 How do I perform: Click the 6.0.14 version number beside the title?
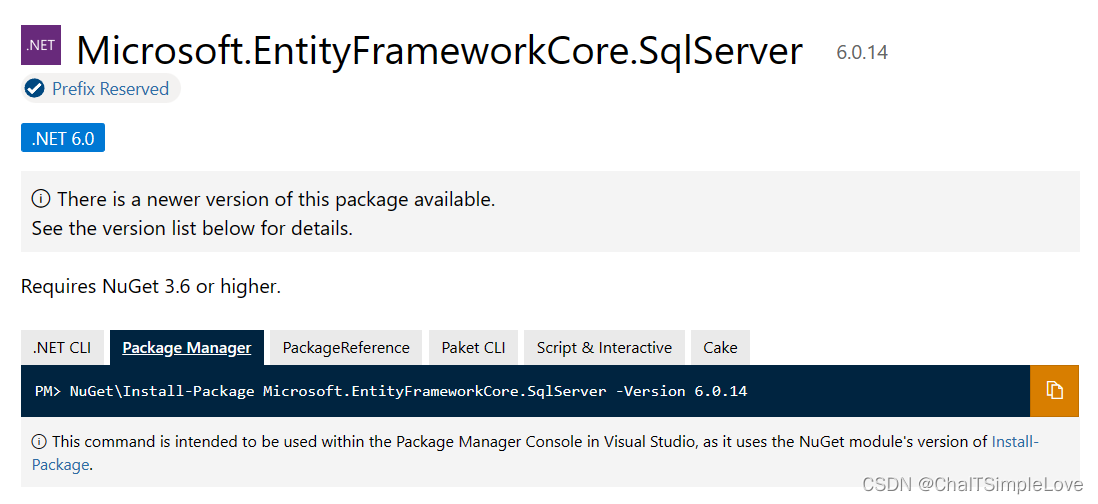[x=862, y=52]
